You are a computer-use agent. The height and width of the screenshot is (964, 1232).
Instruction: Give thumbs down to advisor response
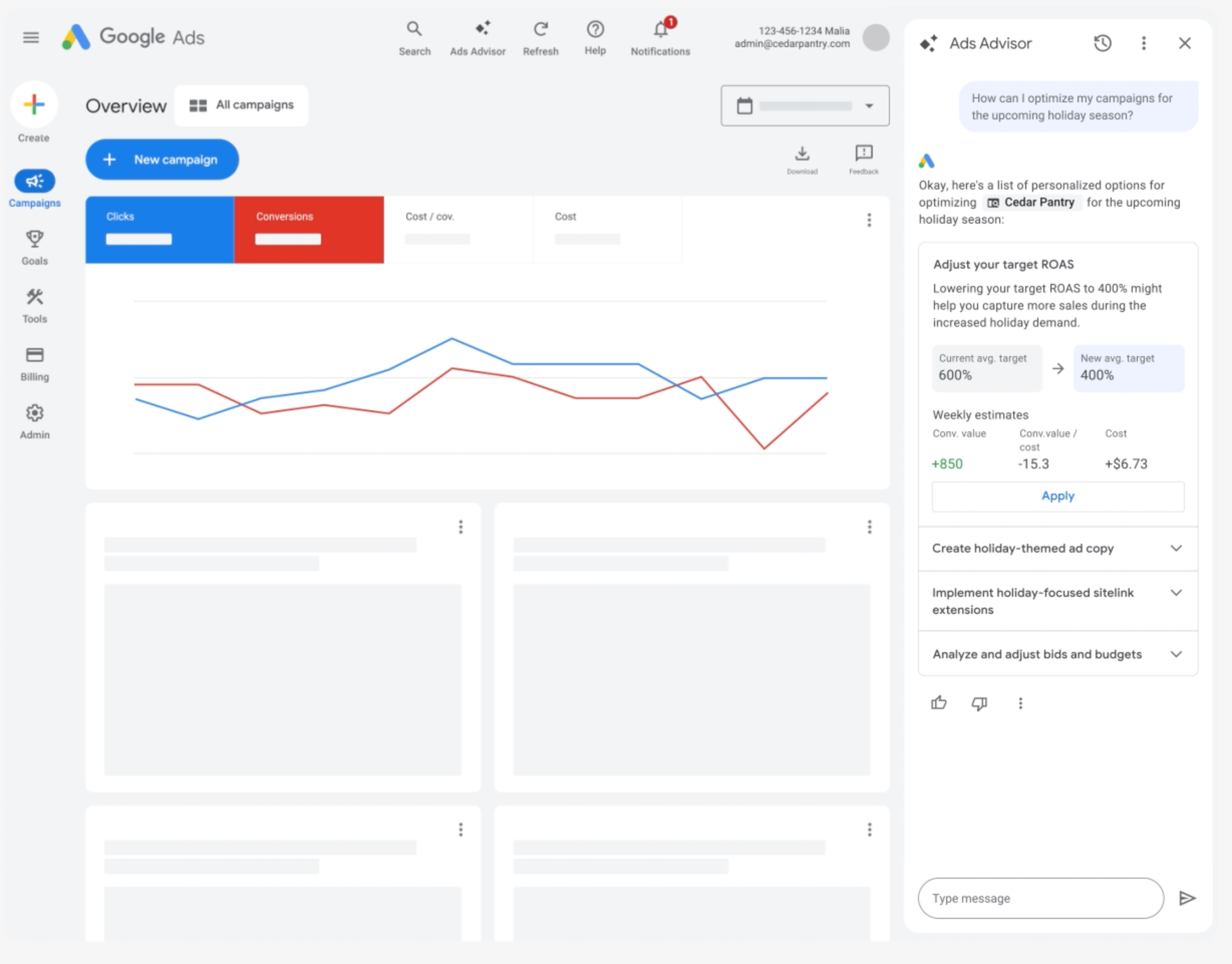(x=979, y=703)
